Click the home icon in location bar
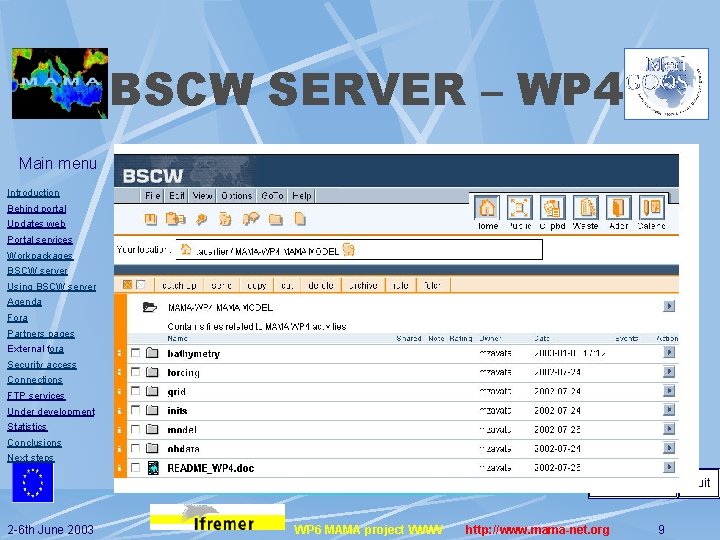Screen dimensions: 720x540 tap(186, 250)
